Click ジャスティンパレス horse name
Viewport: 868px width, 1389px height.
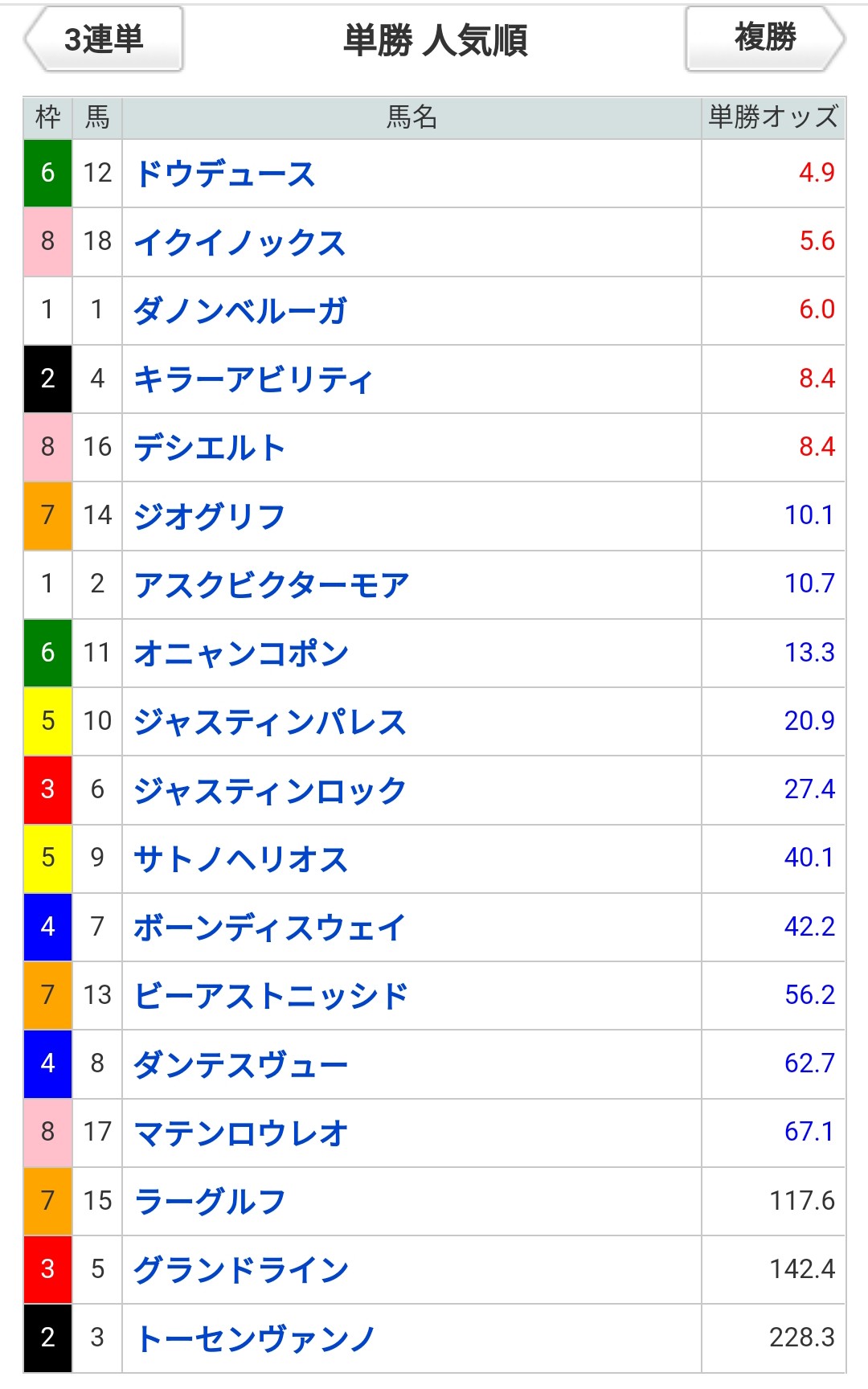tap(270, 722)
